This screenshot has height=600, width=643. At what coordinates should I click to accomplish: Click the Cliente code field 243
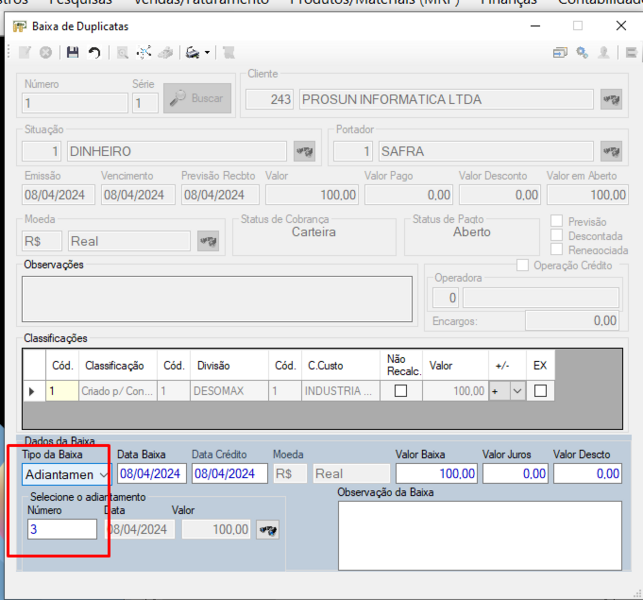[x=269, y=99]
